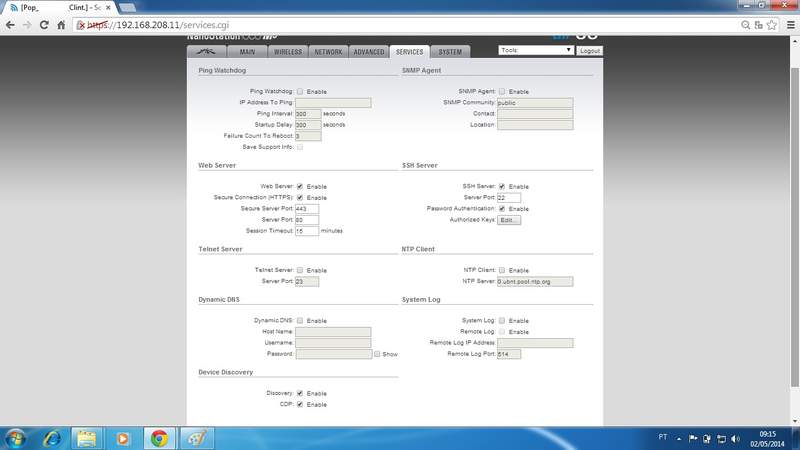Click the Windows Start button
This screenshot has width=800, height=450.
15,438
